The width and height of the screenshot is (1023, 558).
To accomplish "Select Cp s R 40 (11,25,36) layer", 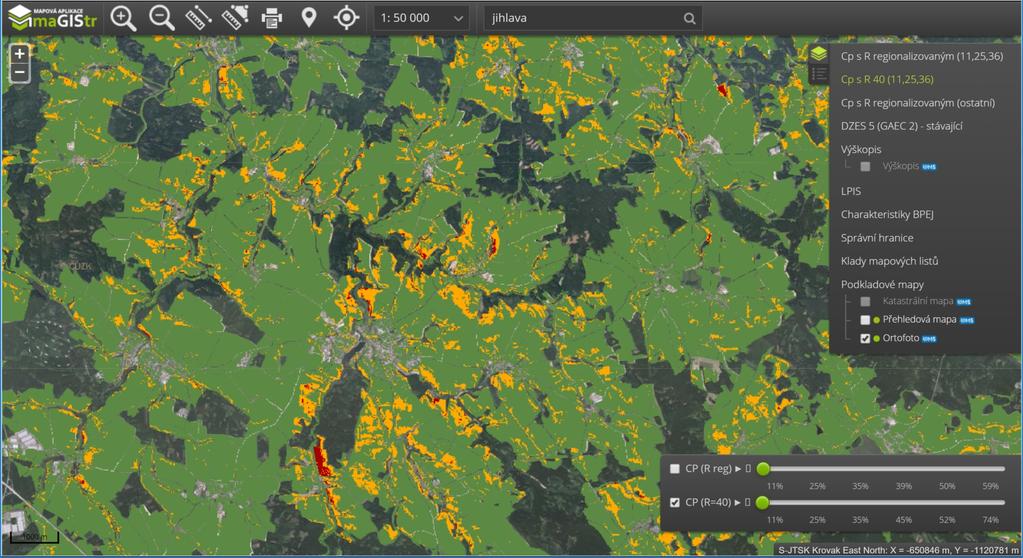I will 887,80.
